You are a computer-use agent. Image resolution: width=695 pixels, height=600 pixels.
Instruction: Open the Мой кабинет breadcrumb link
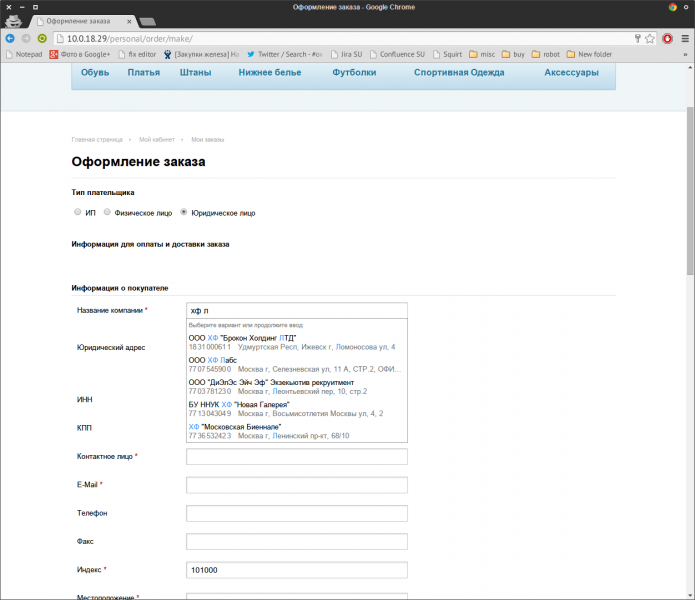[x=158, y=139]
